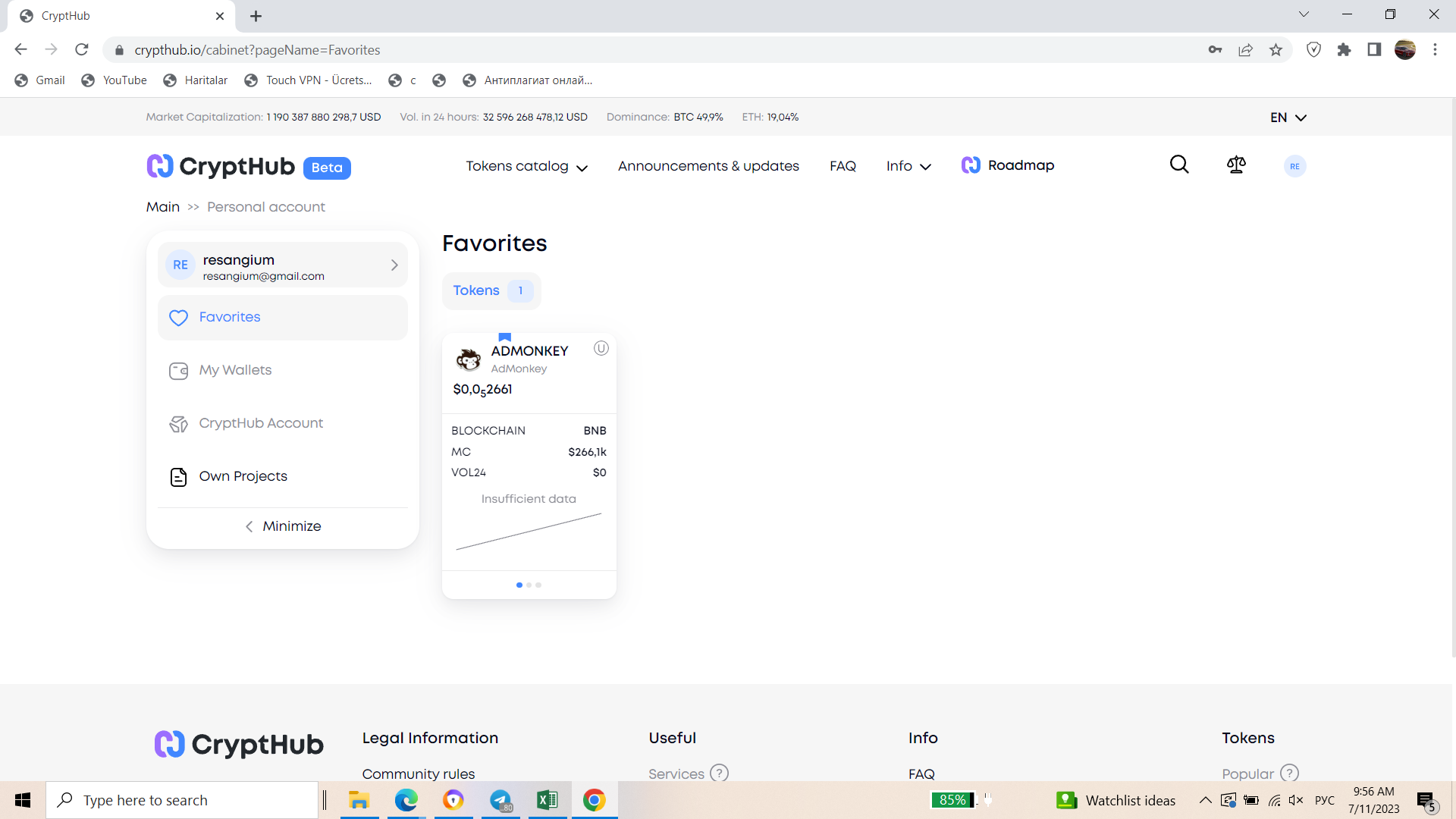Expand the Info menu dropdown

click(908, 166)
